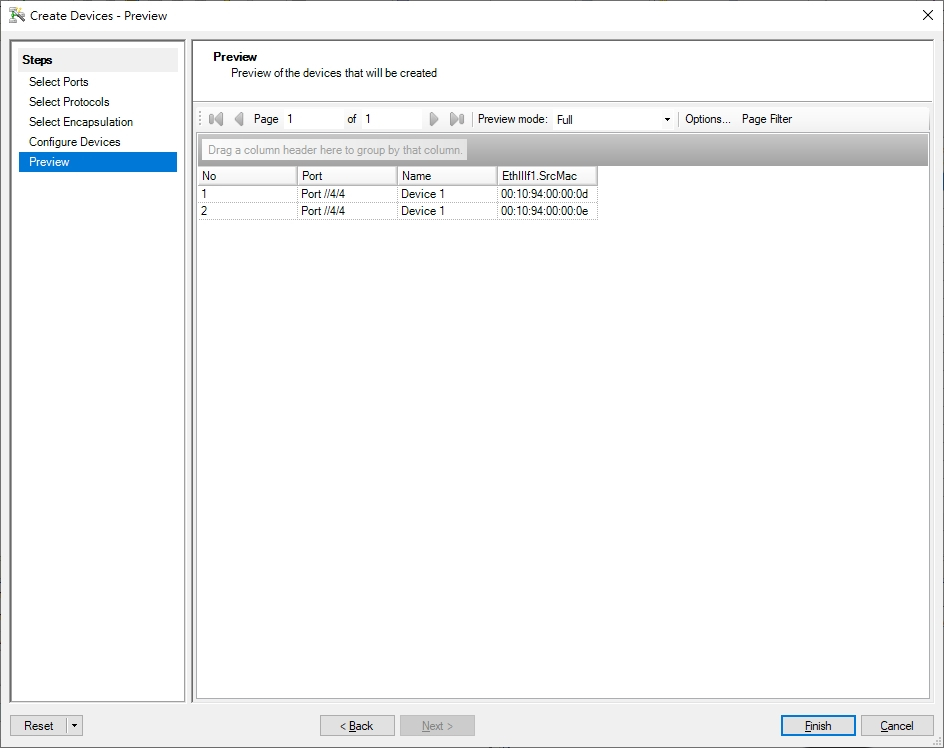
Task: Click the Reset button
Action: click(x=39, y=726)
